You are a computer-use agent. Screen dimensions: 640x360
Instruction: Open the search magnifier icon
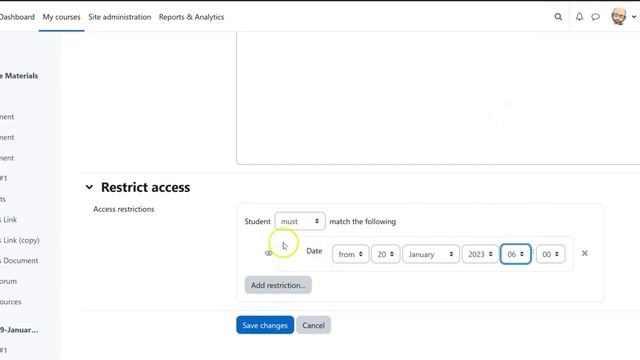click(558, 17)
